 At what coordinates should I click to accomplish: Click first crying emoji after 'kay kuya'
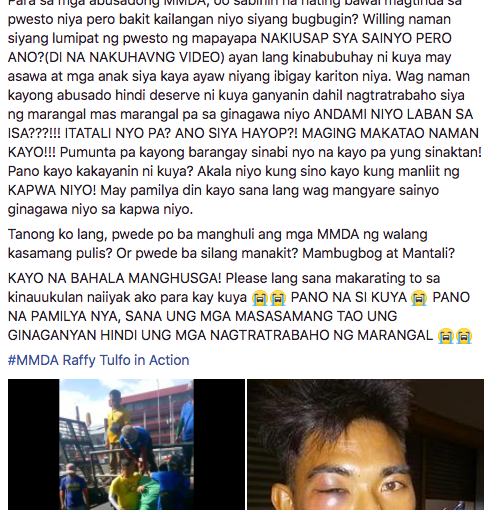(260, 298)
